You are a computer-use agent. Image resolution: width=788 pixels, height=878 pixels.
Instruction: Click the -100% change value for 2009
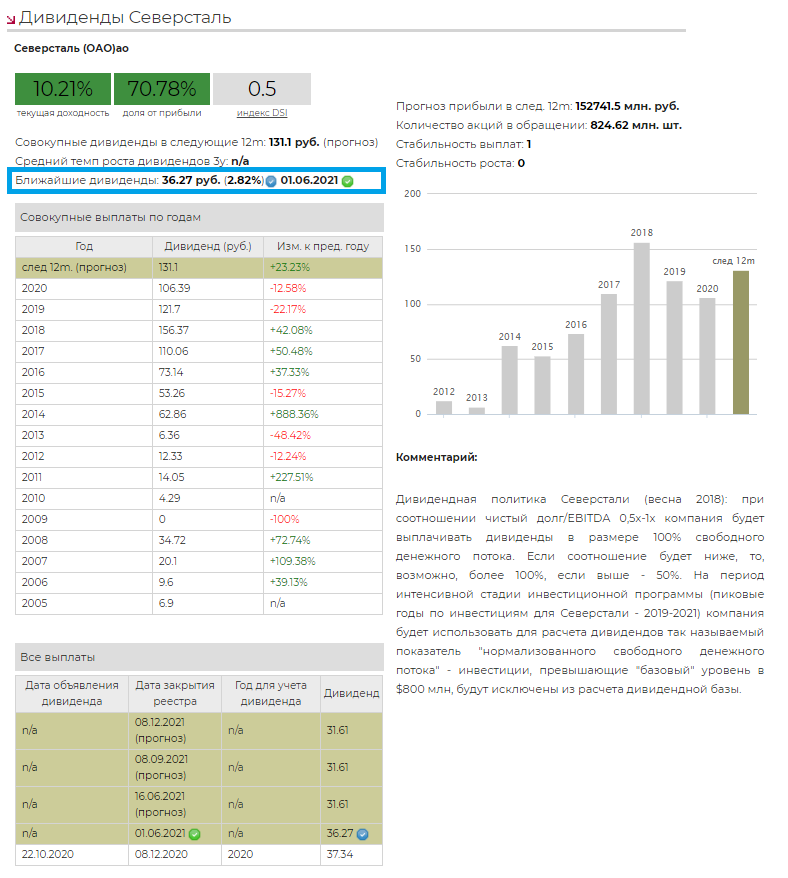click(x=285, y=520)
